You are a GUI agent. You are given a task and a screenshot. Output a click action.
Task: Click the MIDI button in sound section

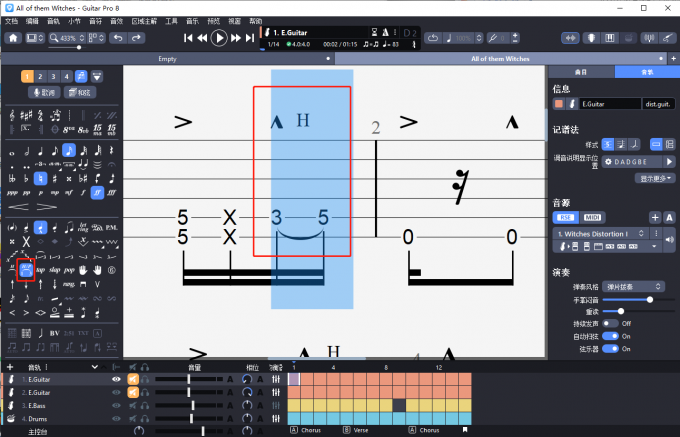pyautogui.click(x=592, y=217)
